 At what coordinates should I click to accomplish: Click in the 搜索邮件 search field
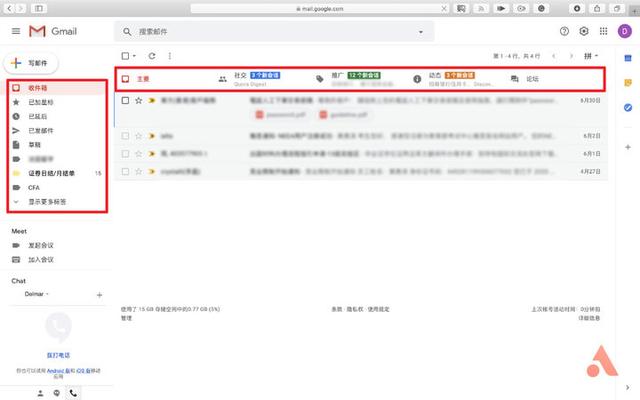[x=273, y=31]
